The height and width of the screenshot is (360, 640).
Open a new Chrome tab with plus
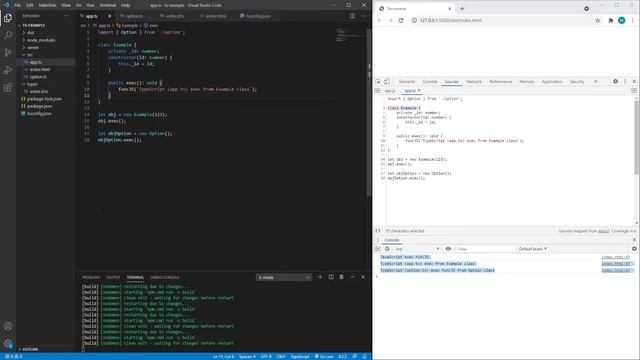pos(462,9)
